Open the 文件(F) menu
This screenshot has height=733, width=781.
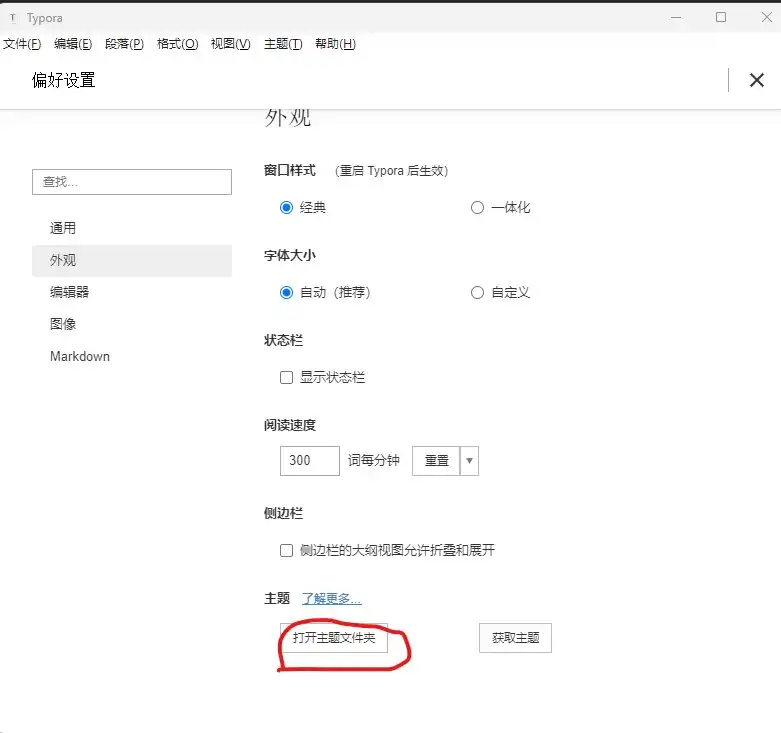[22, 44]
